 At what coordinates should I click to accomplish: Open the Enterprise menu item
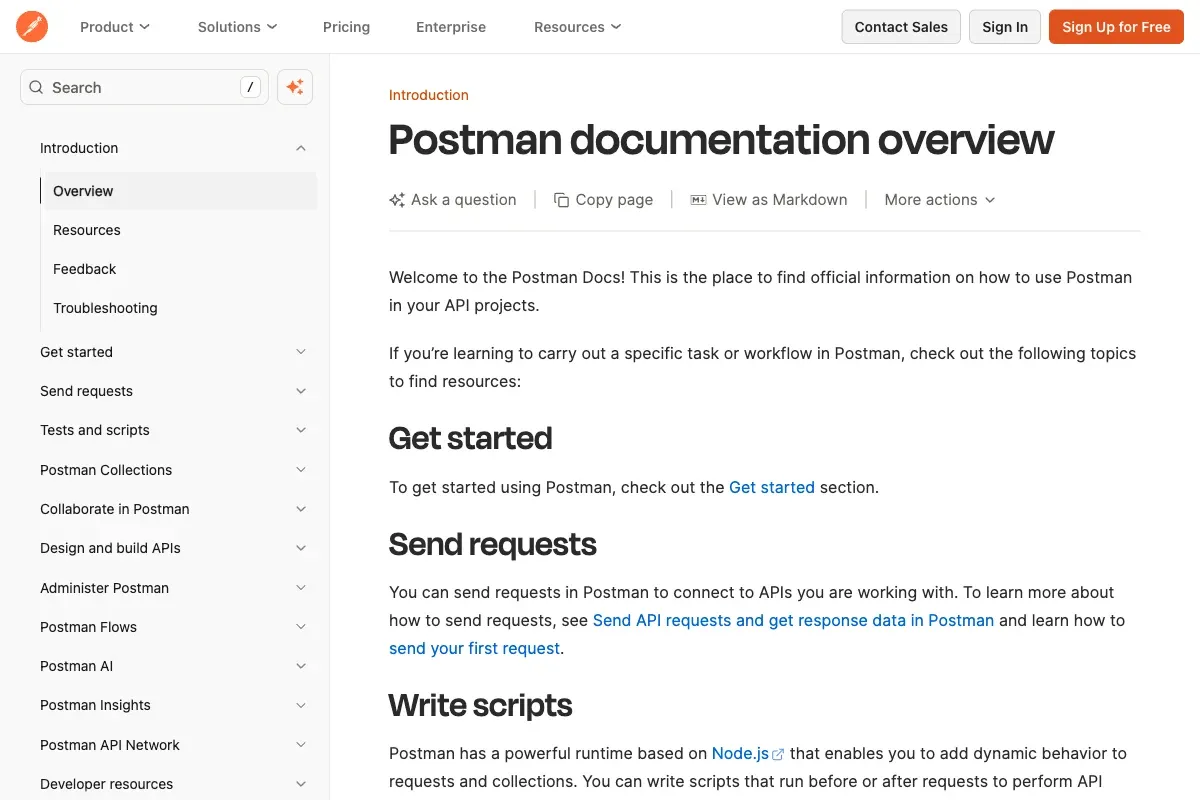451,27
